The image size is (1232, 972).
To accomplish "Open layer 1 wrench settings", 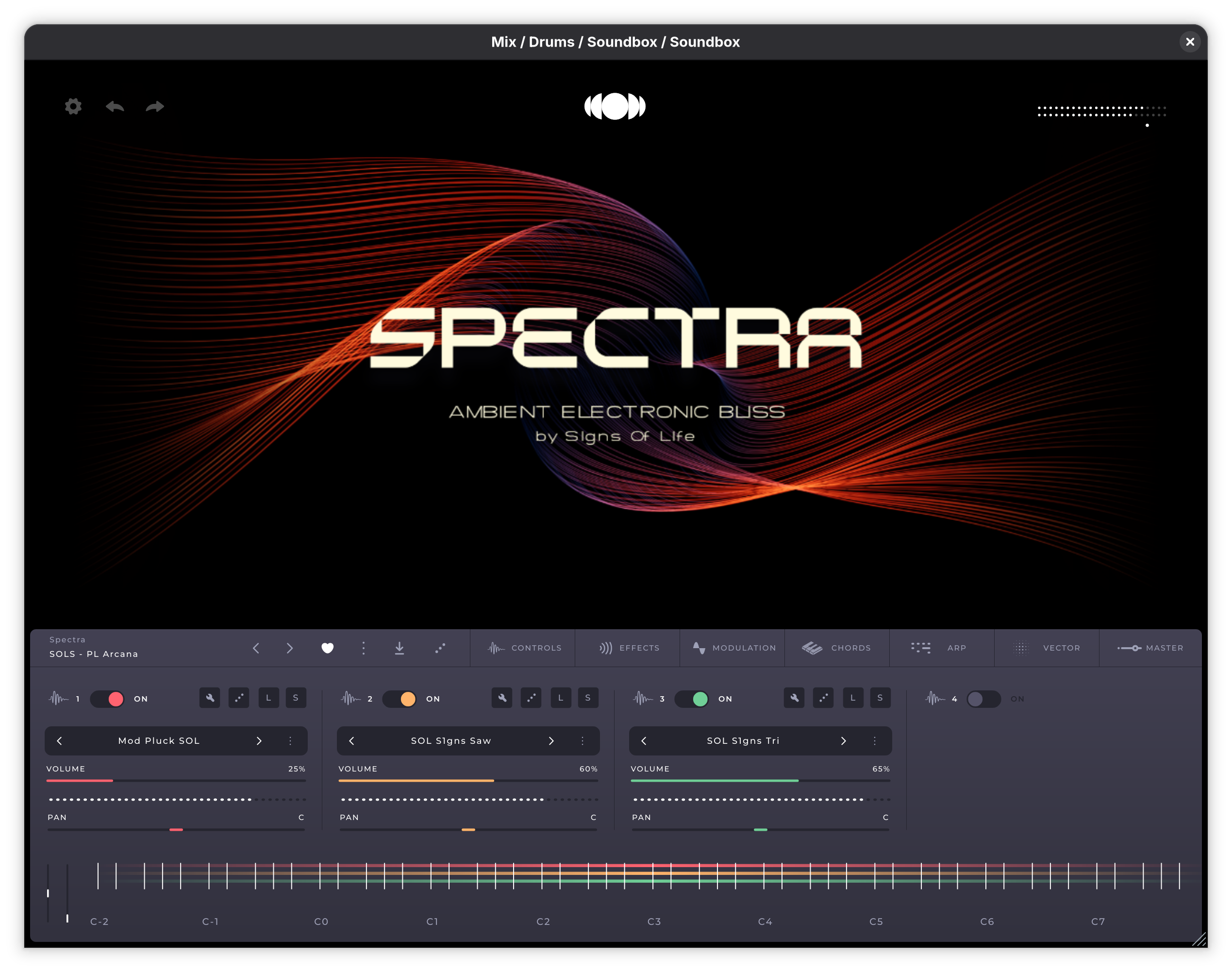I will tap(209, 698).
